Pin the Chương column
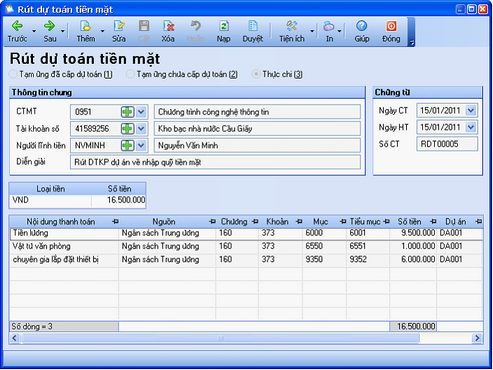 click(x=255, y=222)
